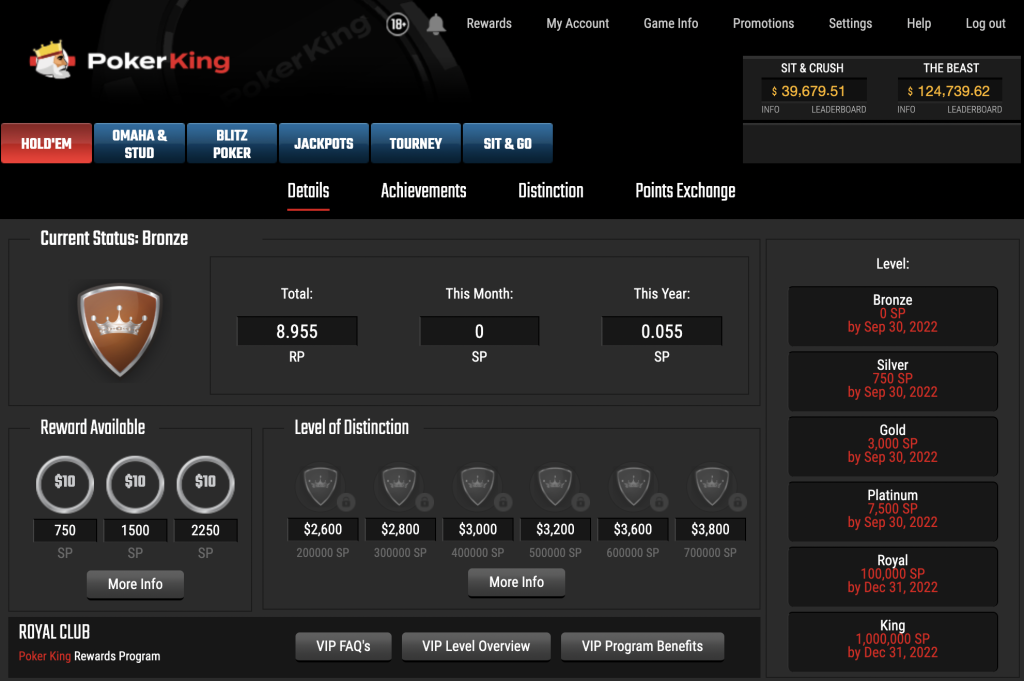The image size is (1024, 681).
Task: Select the Silver 750 SP level card
Action: coord(893,381)
